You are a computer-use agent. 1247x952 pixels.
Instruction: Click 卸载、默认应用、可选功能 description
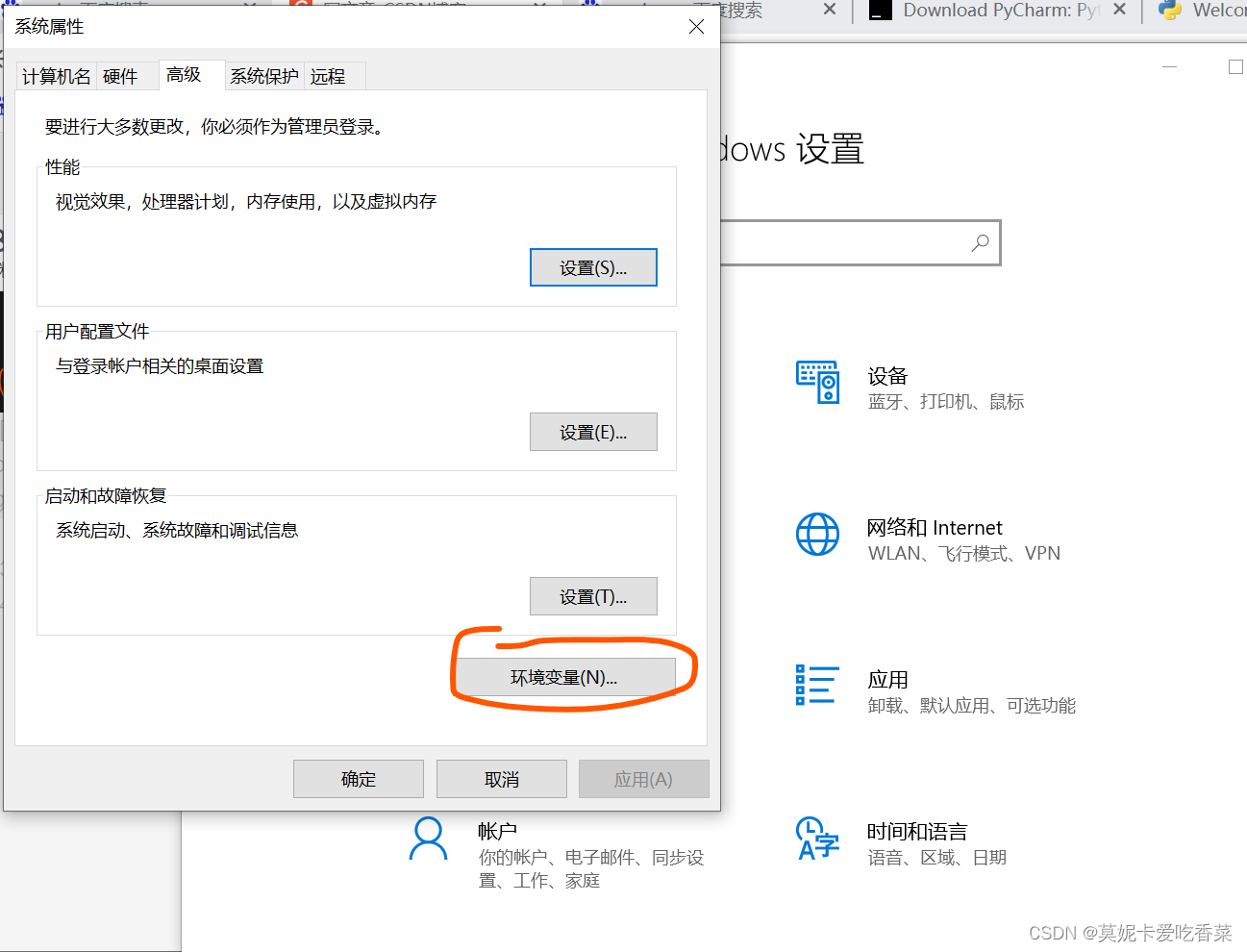coord(972,706)
